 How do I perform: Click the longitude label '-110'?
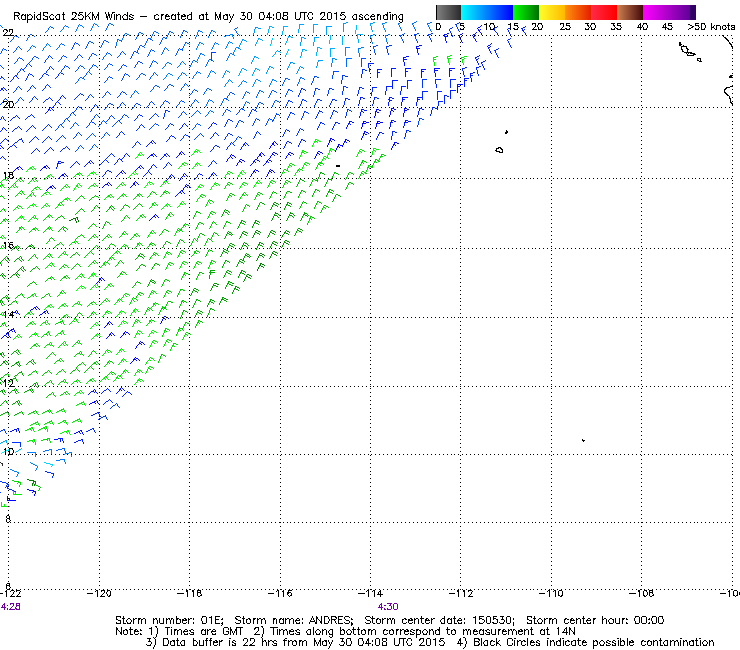point(551,593)
